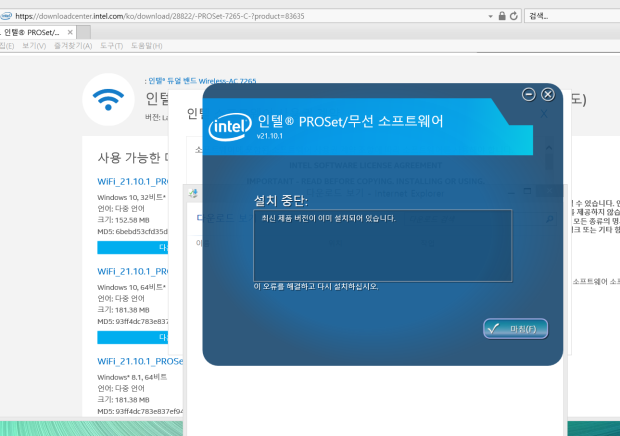Refresh the page with reload icon
This screenshot has width=620, height=436.
pyautogui.click(x=514, y=16)
